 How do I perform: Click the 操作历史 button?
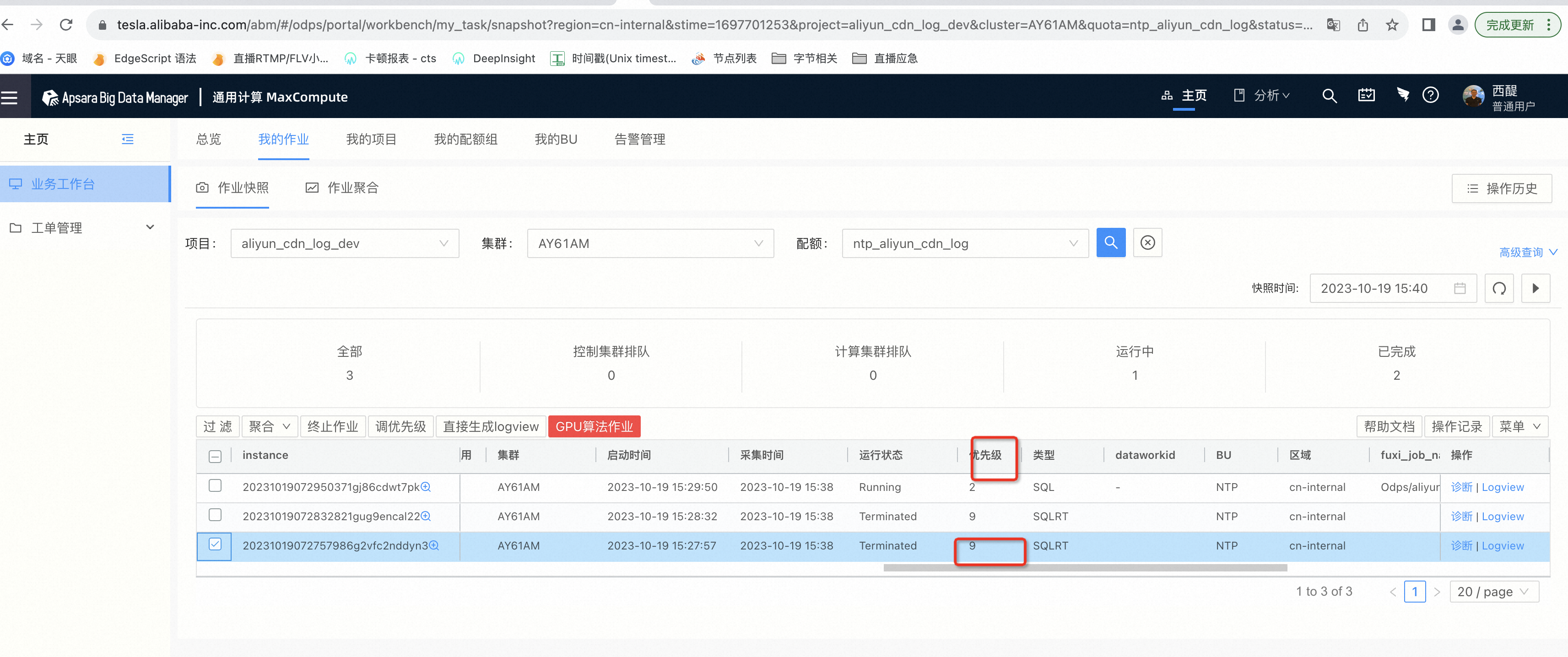coord(1501,188)
